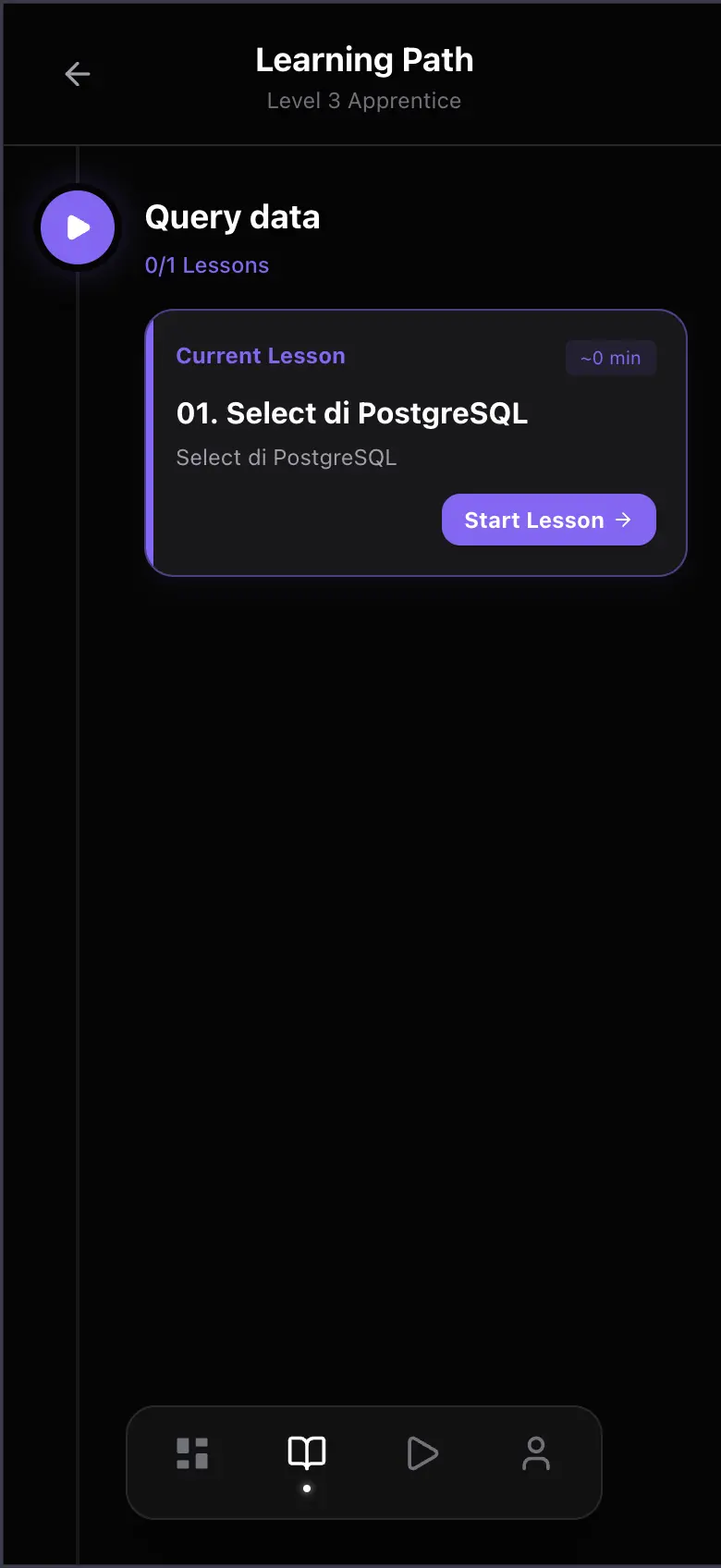Open the dashboard grid icon in bottom nav

192,1453
